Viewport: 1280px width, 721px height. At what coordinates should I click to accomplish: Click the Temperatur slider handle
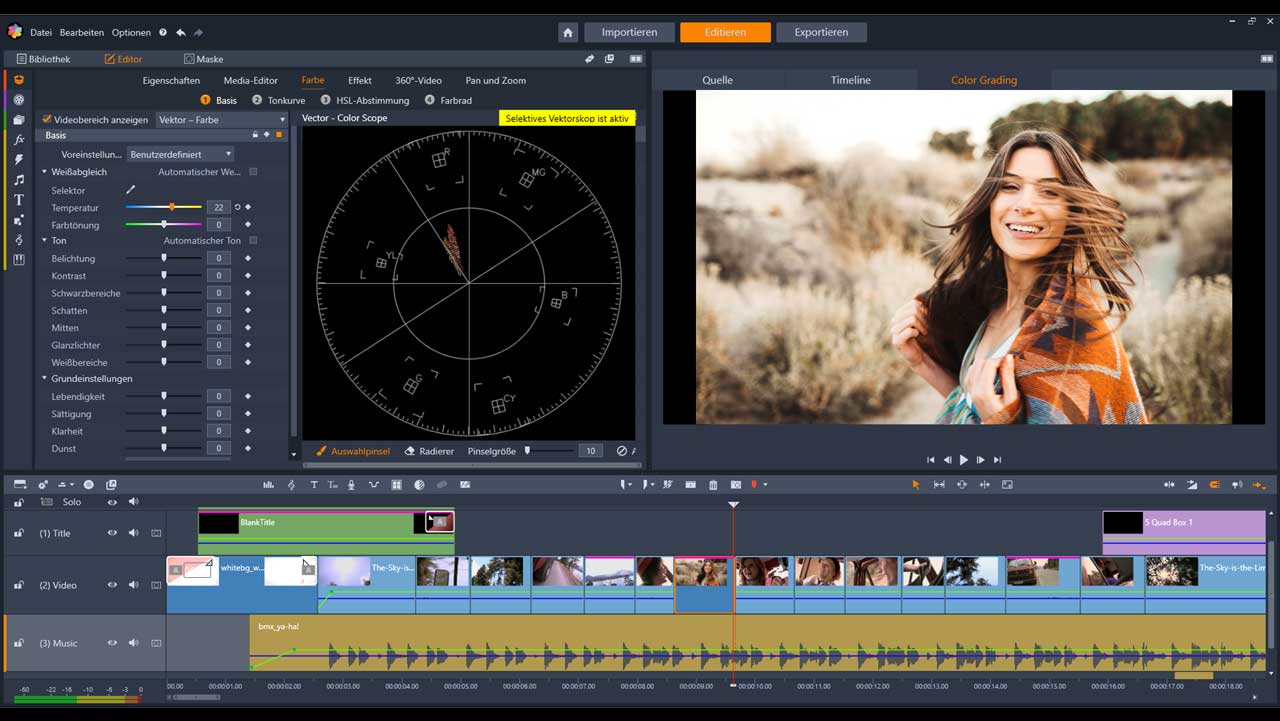(172, 207)
